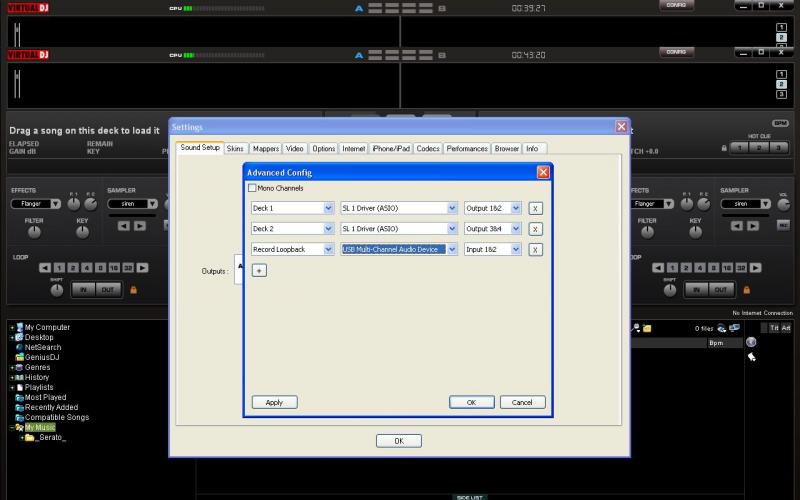
Task: Switch to the iPhone/iPad tab
Action: pyautogui.click(x=391, y=148)
